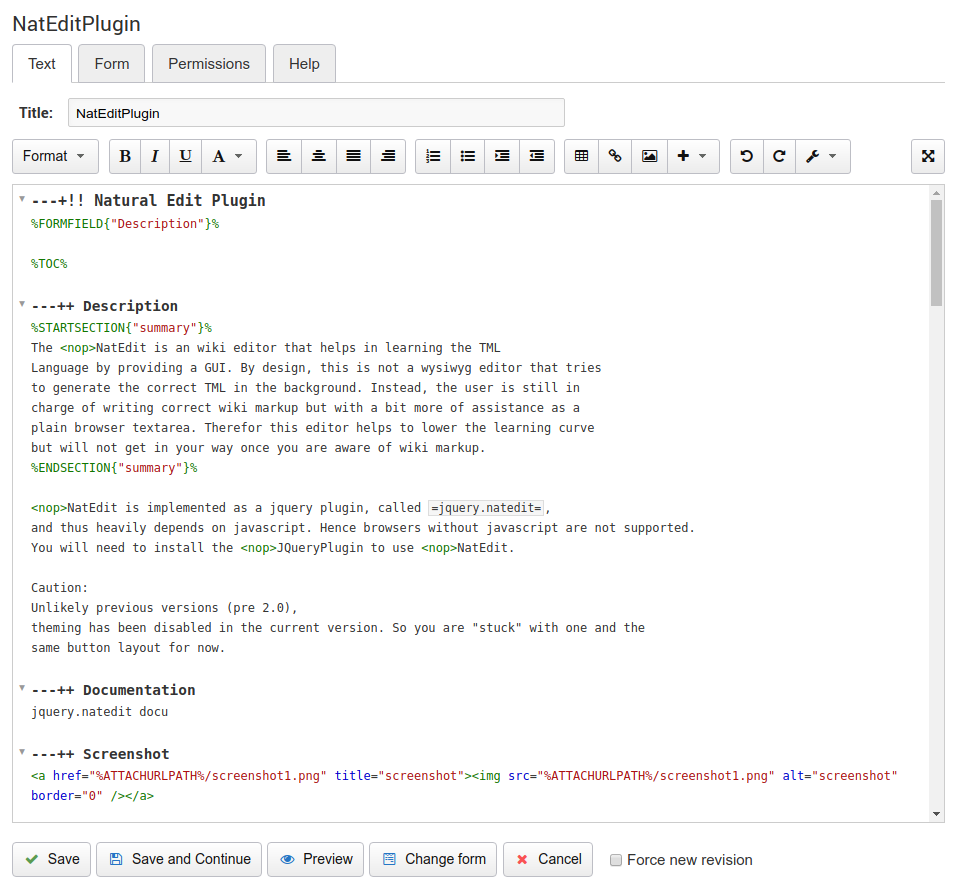Insert an image
Screen dimensions: 960x888
pyautogui.click(x=650, y=156)
